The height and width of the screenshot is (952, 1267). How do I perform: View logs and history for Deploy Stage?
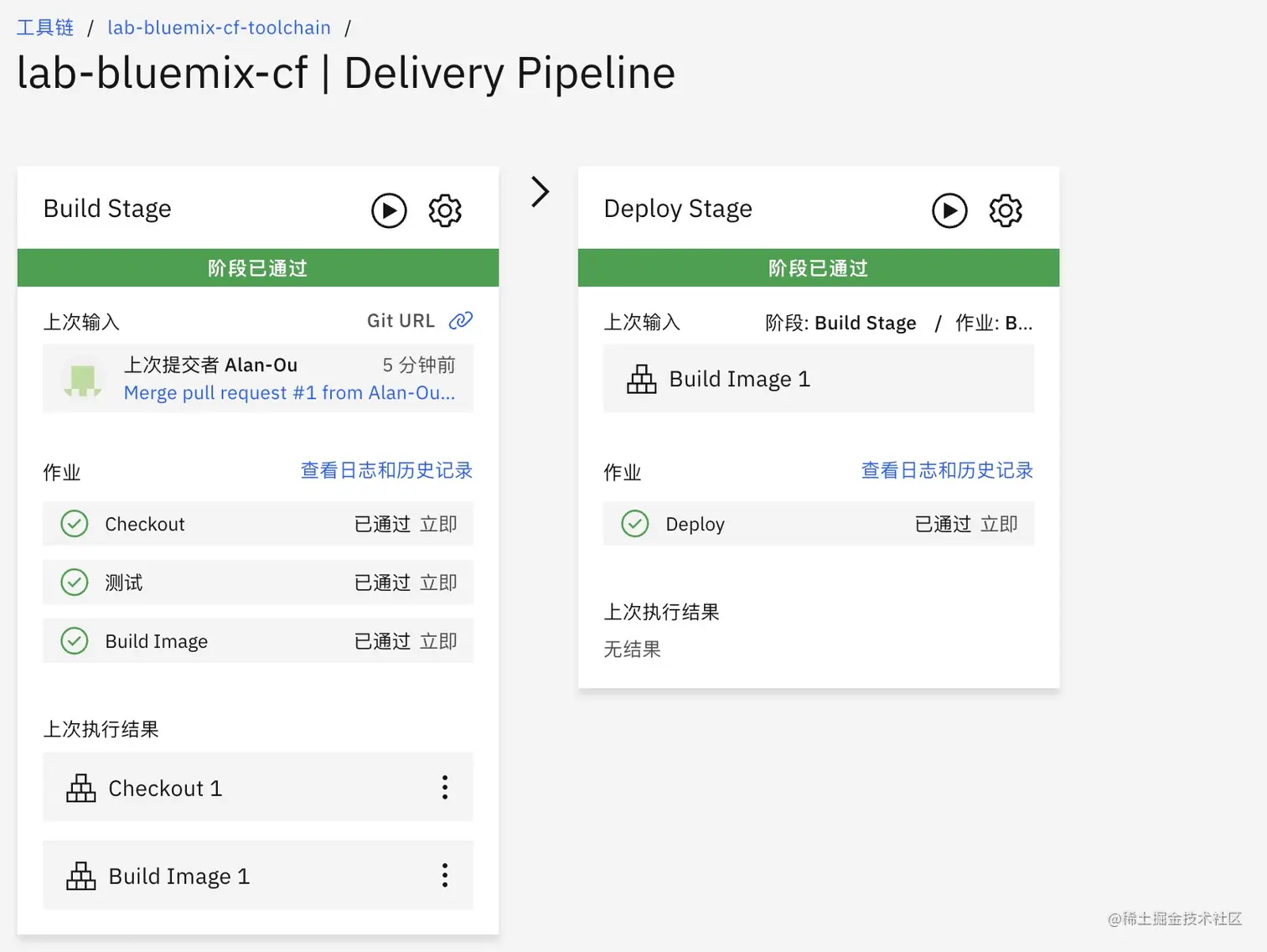947,470
